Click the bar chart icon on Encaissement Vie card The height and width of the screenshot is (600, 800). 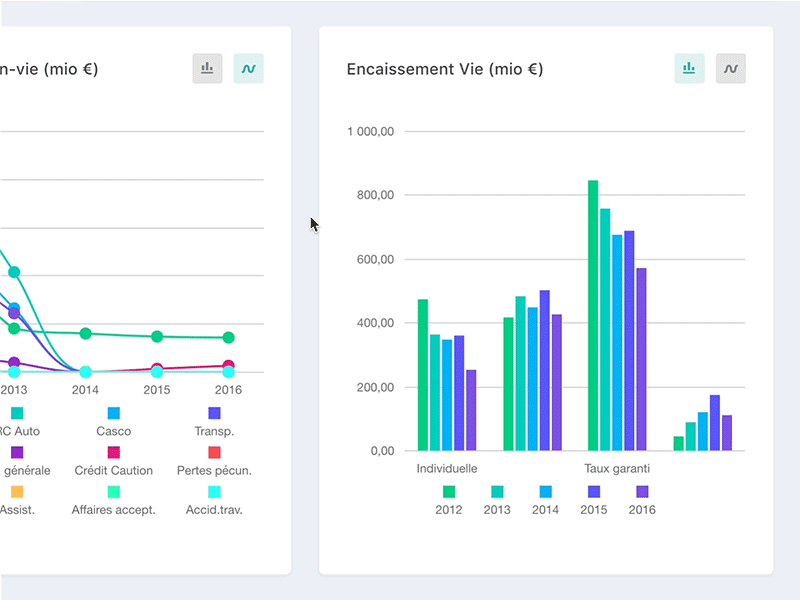pos(689,68)
